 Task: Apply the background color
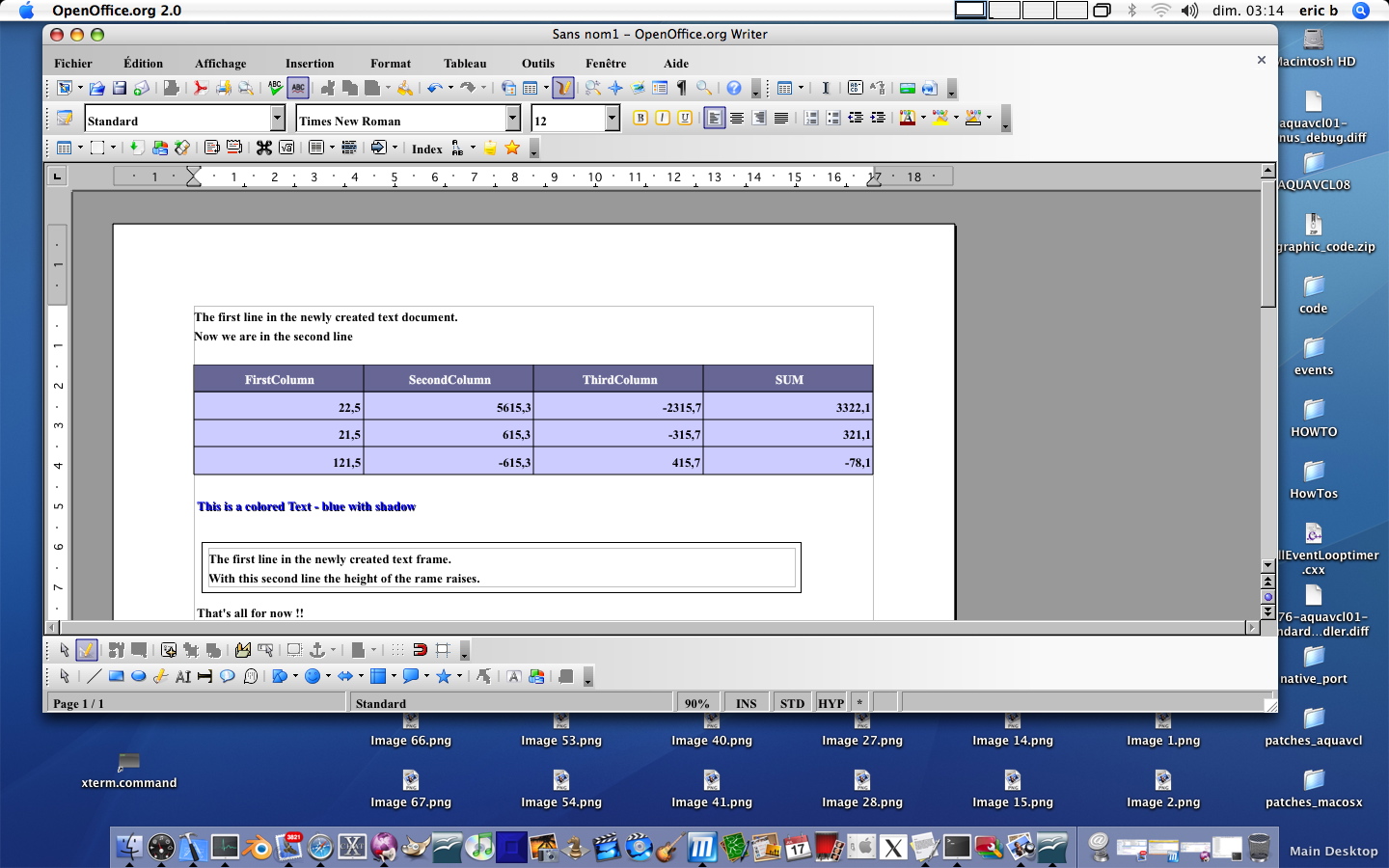point(973,119)
